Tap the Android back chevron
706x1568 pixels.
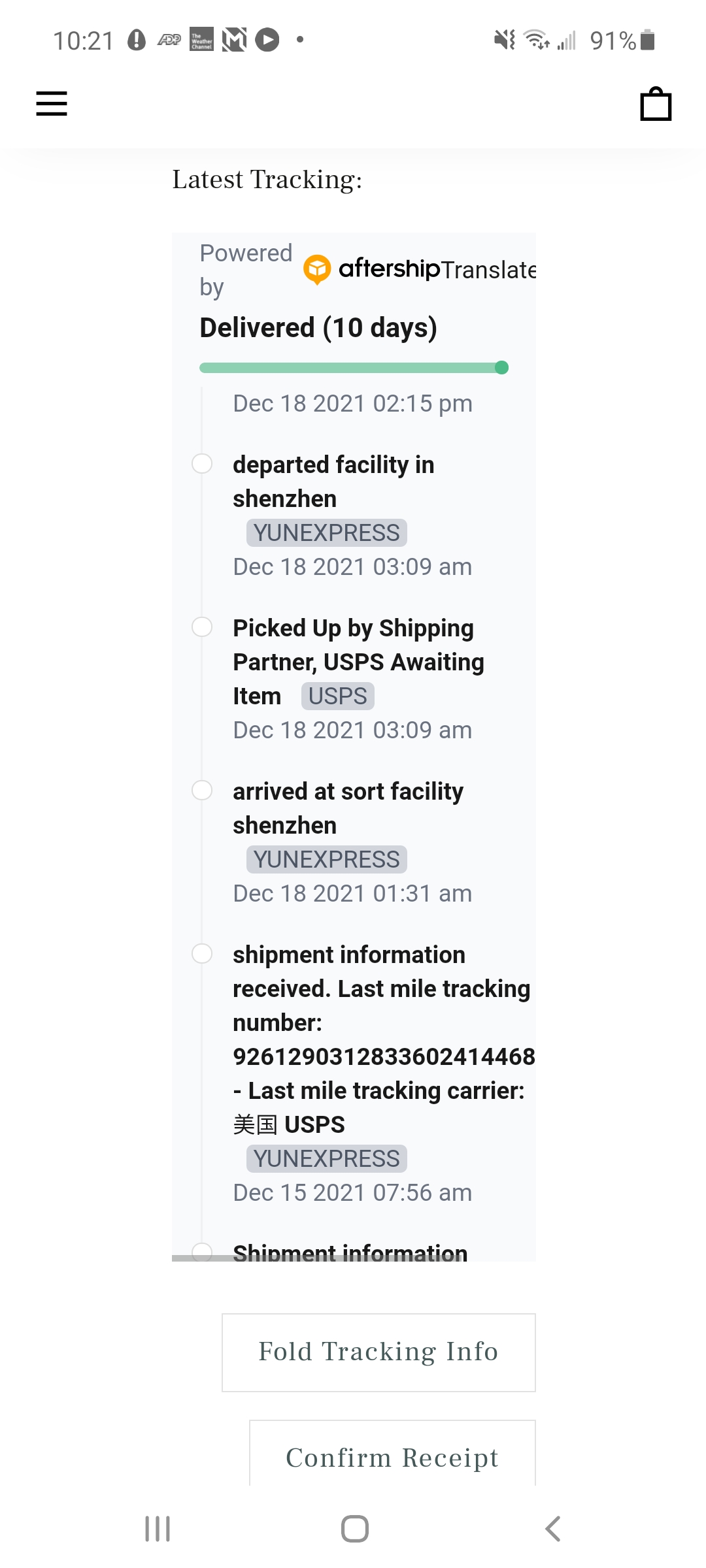point(553,1529)
